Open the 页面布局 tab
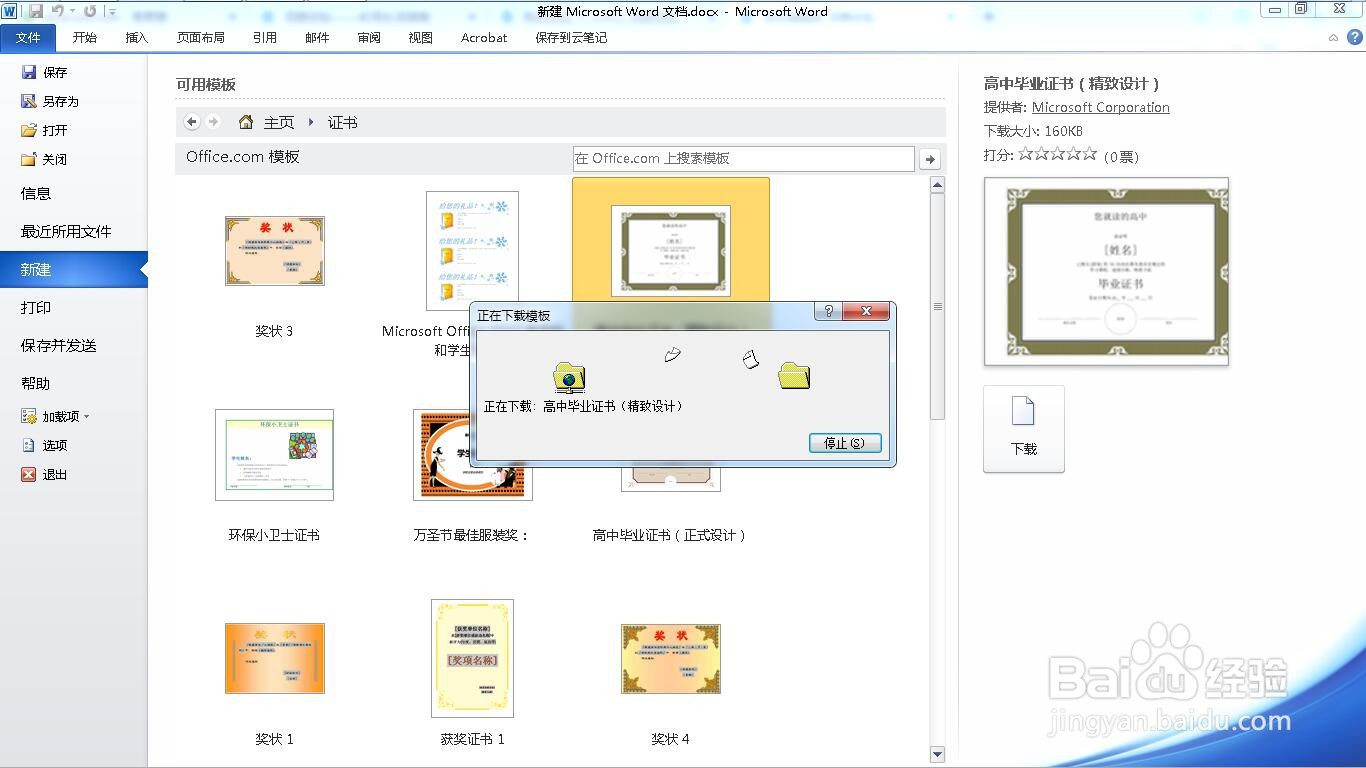 201,37
